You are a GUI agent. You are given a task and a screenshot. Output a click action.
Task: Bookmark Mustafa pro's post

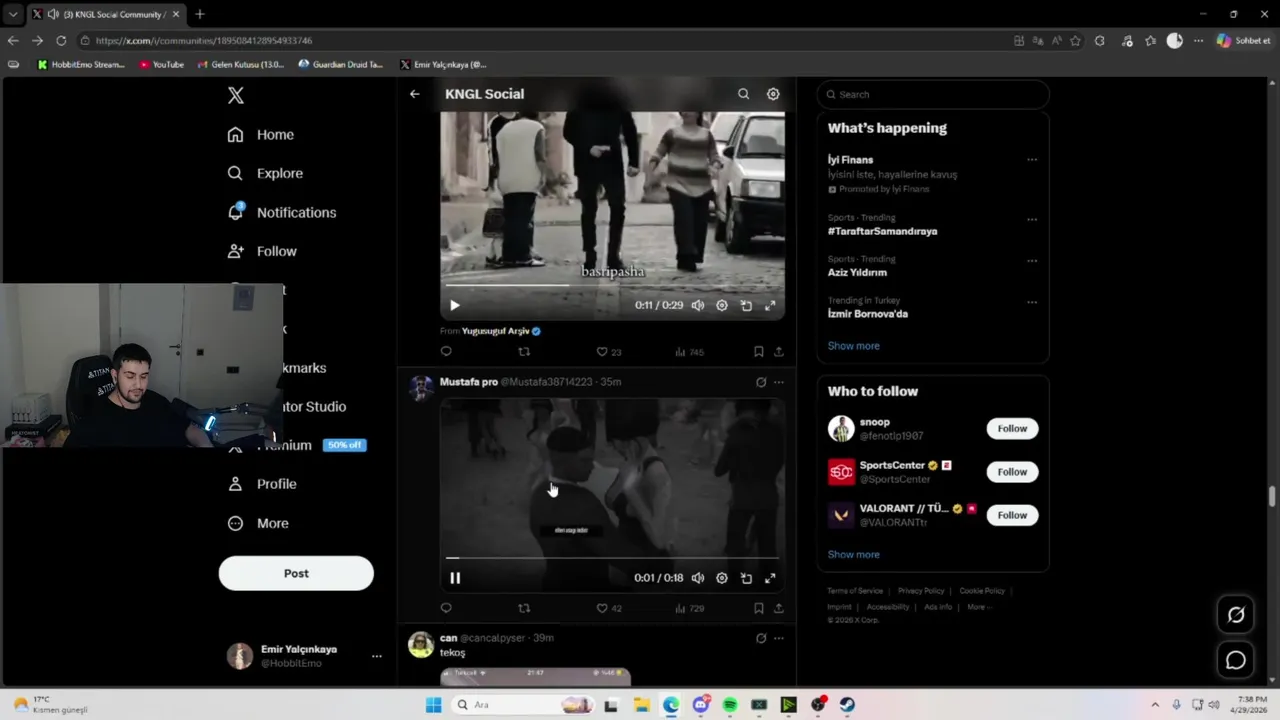759,608
